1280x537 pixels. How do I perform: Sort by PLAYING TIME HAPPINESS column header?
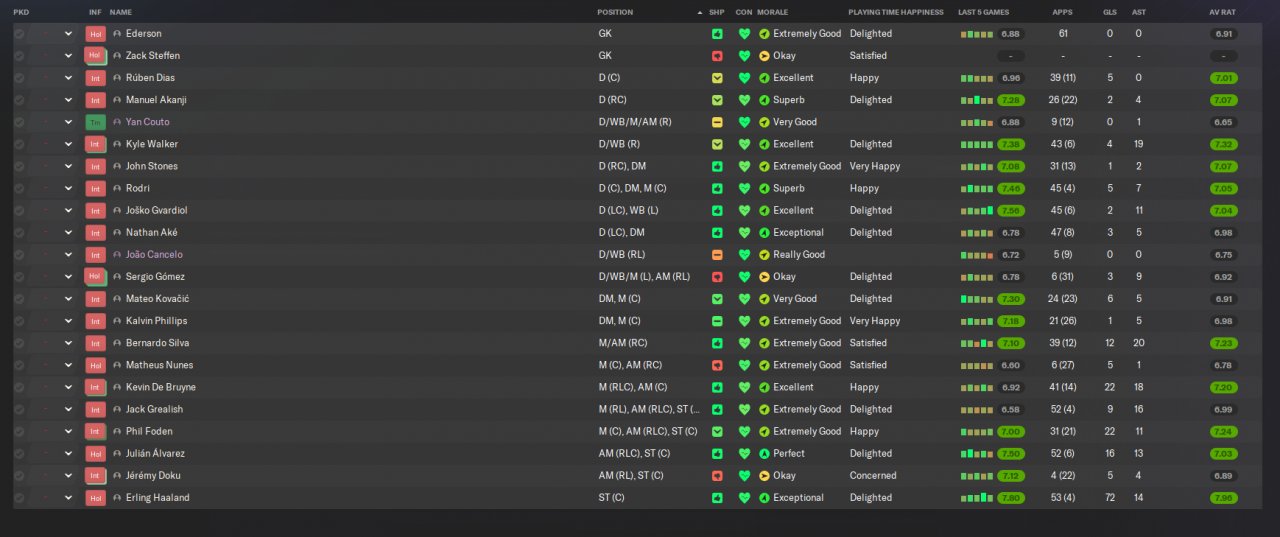pyautogui.click(x=895, y=12)
